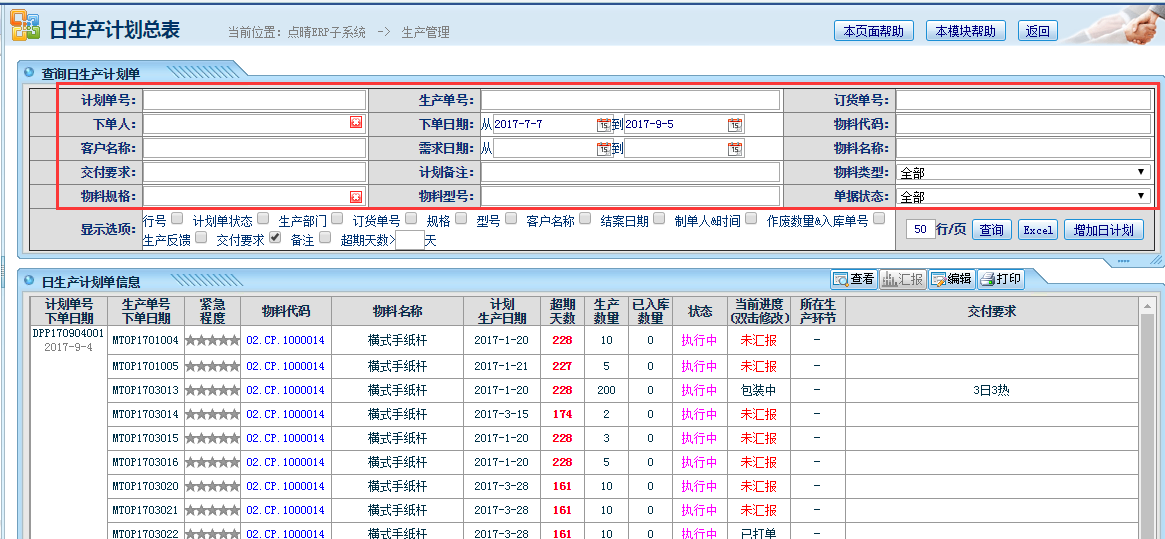Enable the 计划单状态 display checkbox
This screenshot has width=1165, height=539.
[263, 219]
